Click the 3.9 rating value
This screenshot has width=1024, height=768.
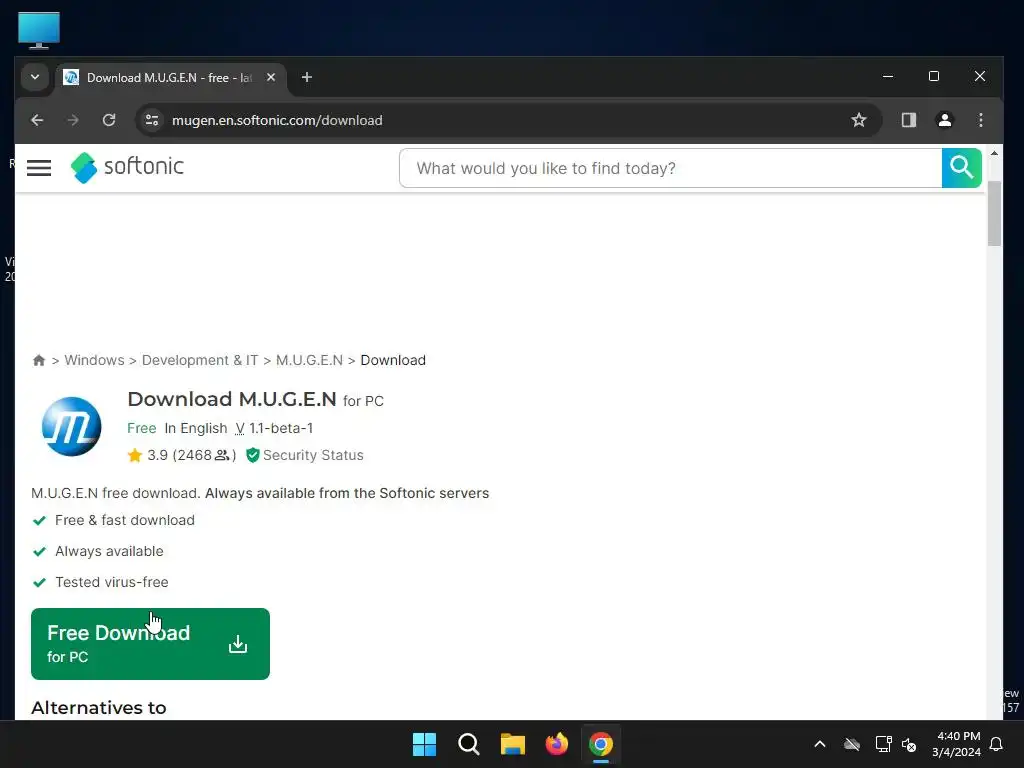pyautogui.click(x=157, y=455)
